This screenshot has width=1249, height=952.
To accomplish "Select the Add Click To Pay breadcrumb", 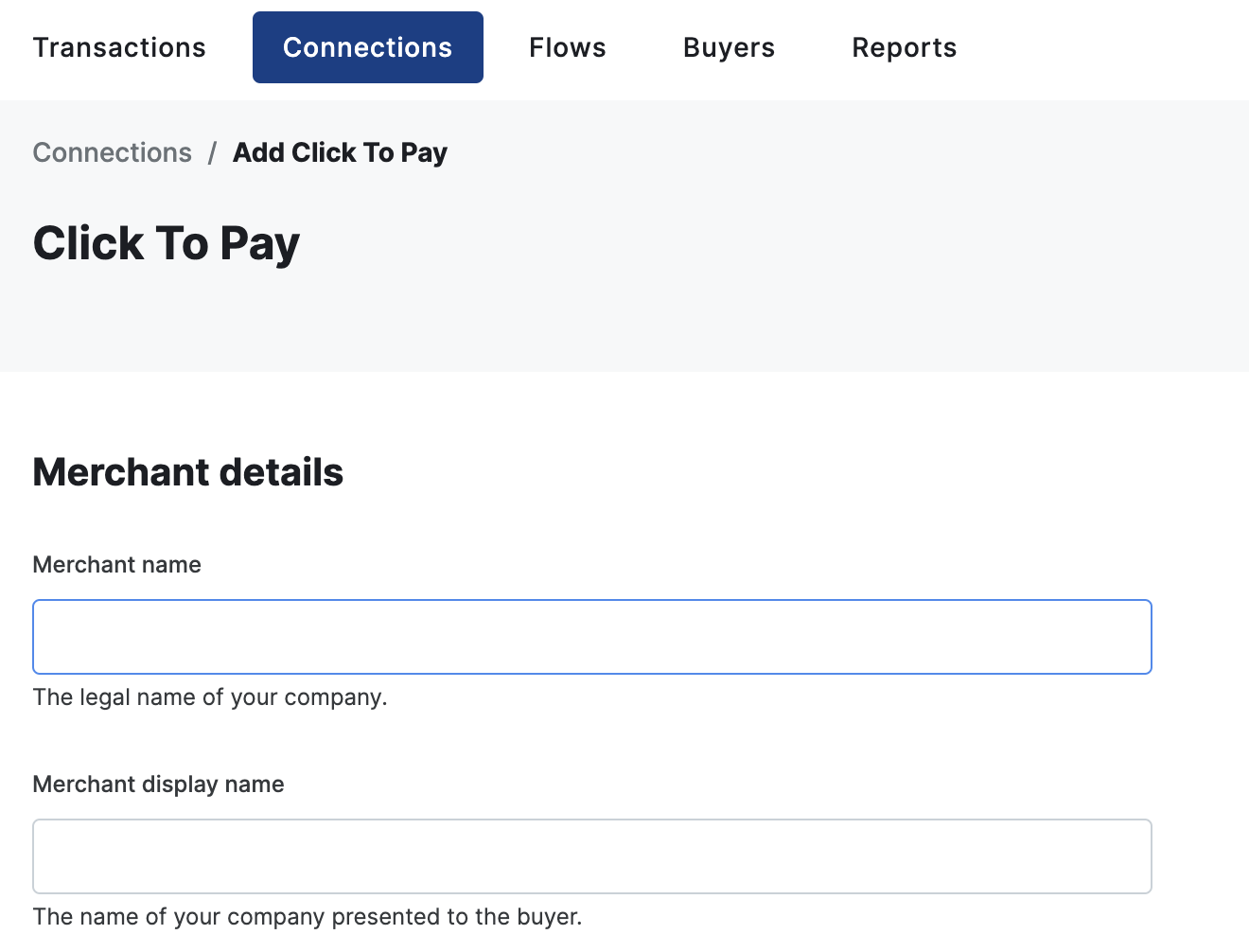I will [340, 152].
